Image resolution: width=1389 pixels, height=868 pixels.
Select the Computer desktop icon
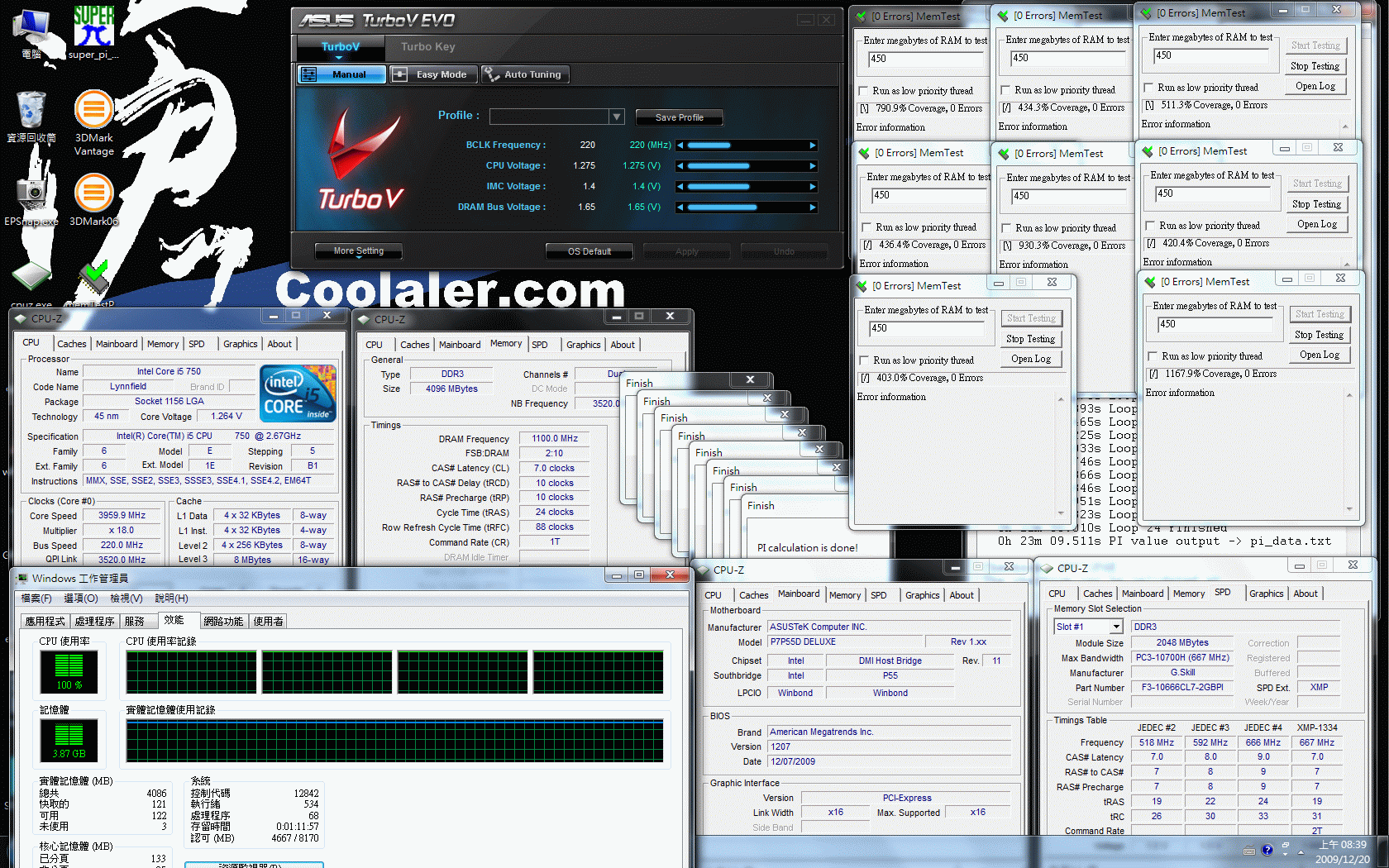coord(31,33)
